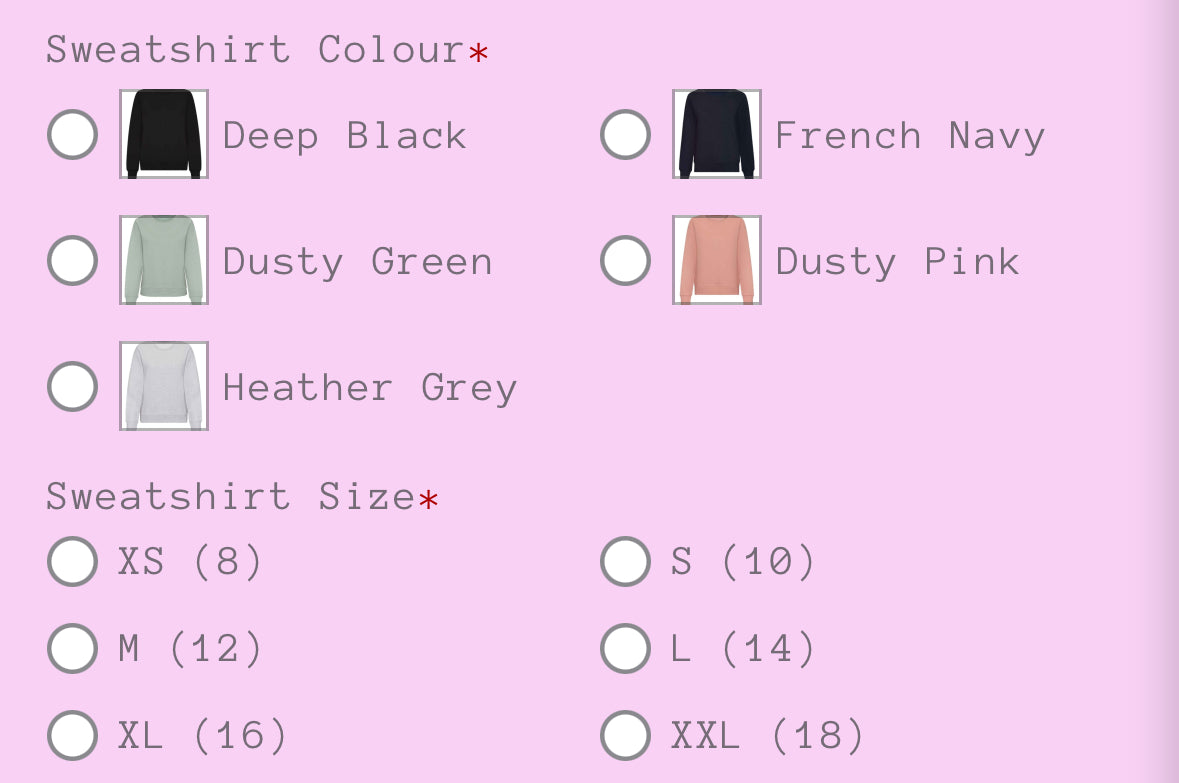
Task: Click the Dusty Pink sweatshirt image
Action: pos(717,260)
